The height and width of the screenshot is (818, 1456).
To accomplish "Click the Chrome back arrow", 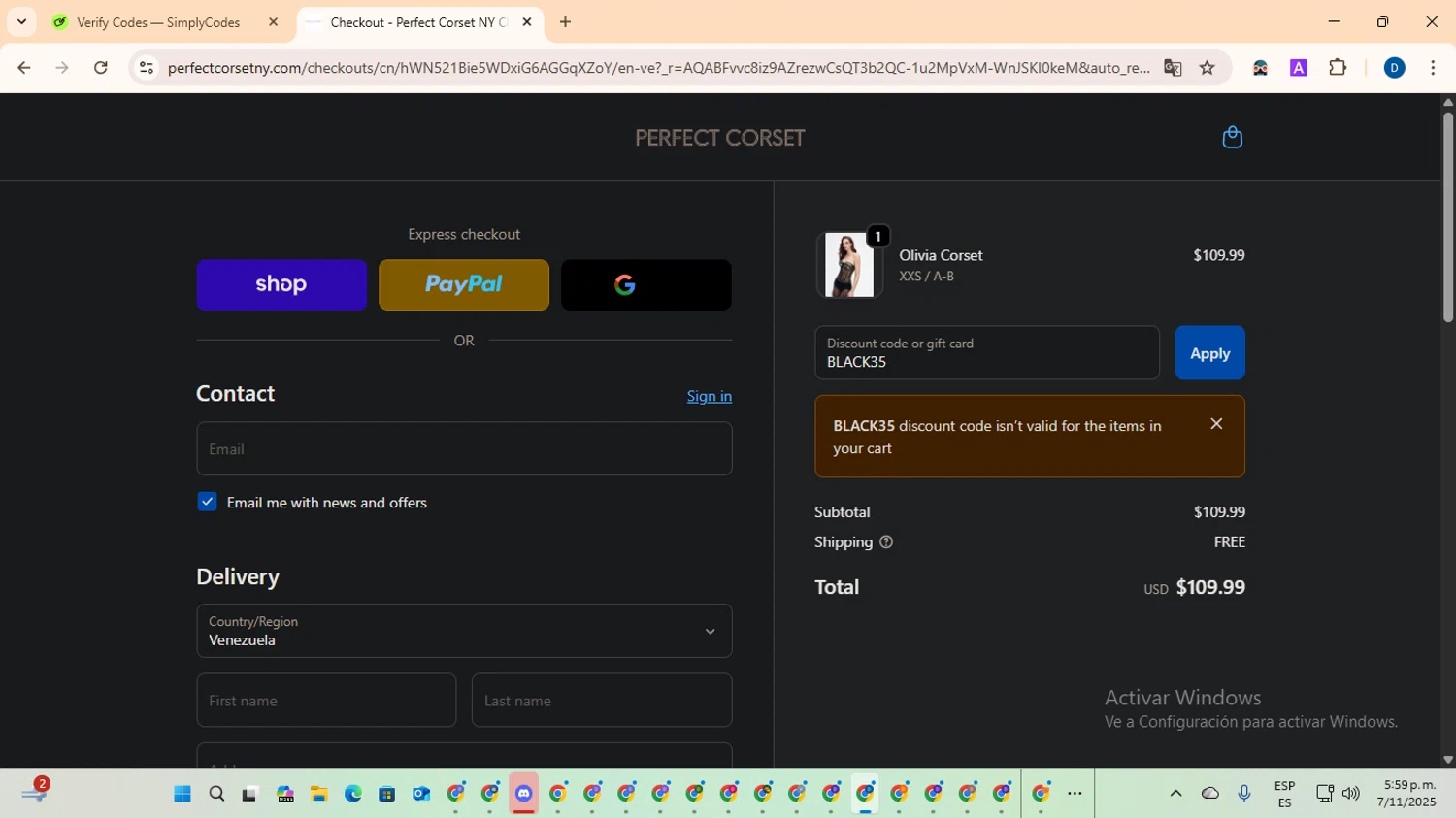I will (x=24, y=68).
